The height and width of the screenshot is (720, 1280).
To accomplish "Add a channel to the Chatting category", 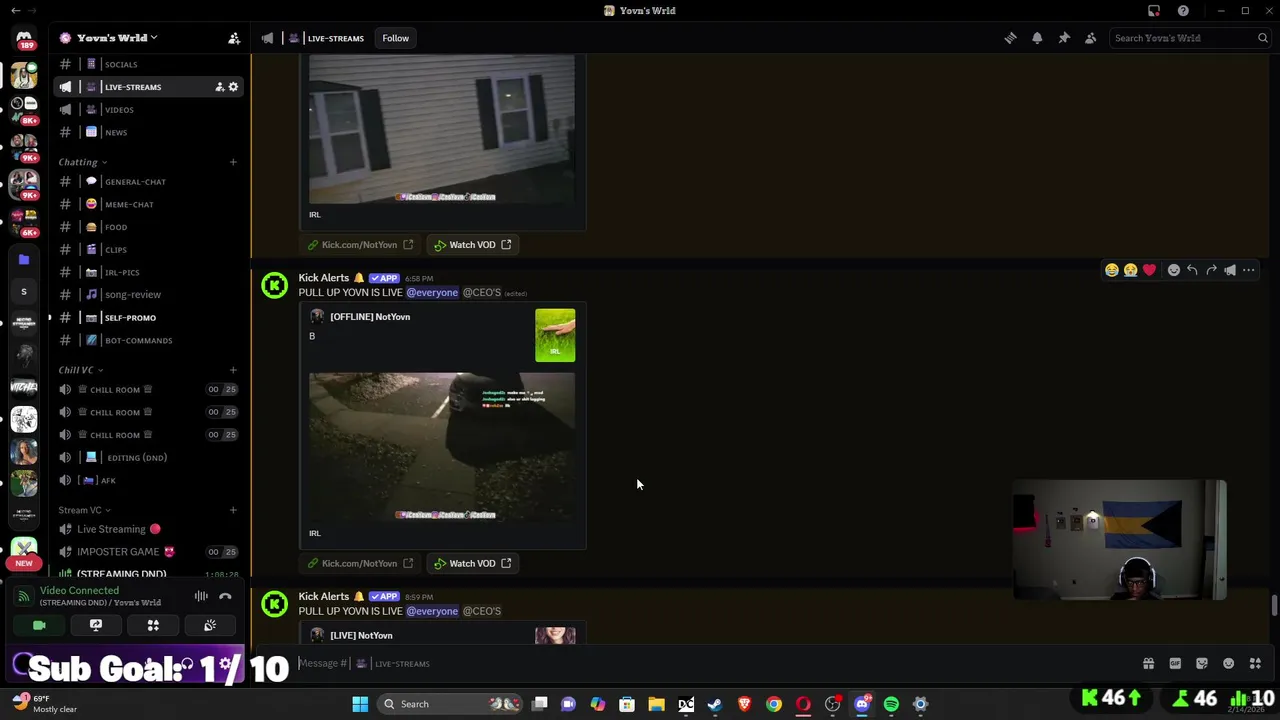I will (233, 162).
